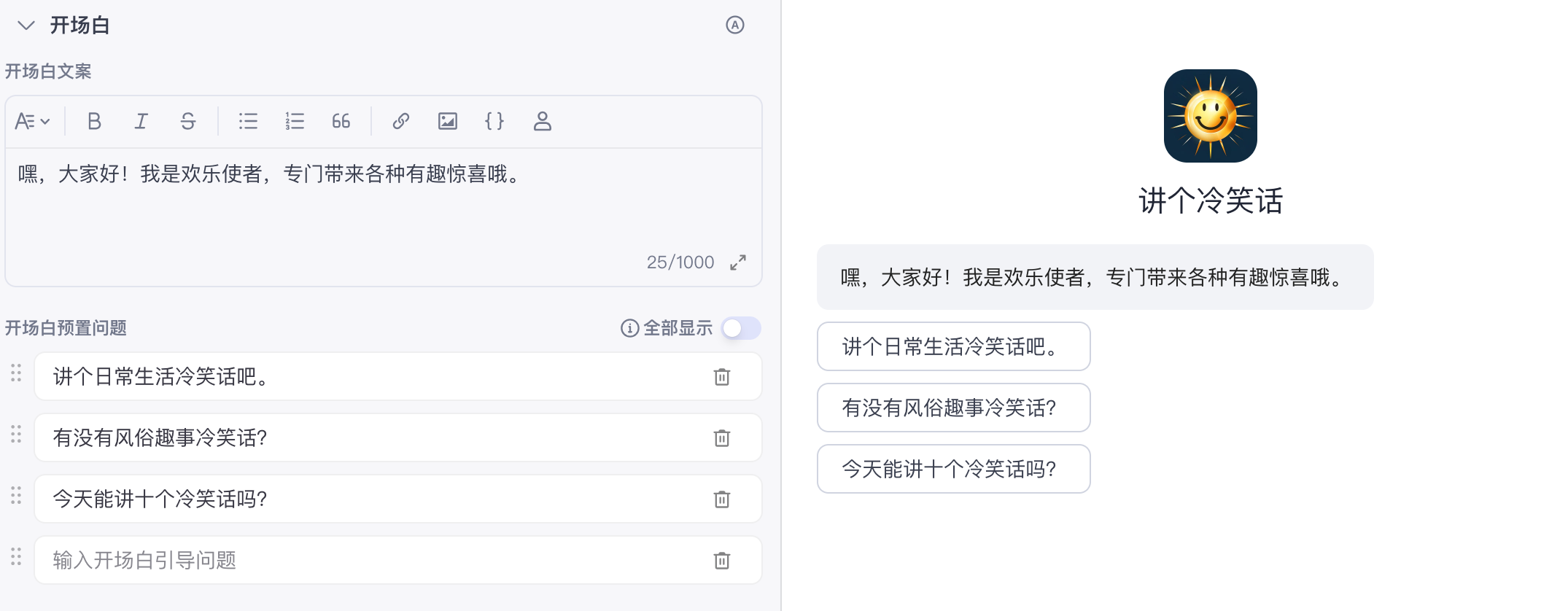The height and width of the screenshot is (611, 1568).
Task: Open the text style dropdown in editor toolbar
Action: (33, 121)
